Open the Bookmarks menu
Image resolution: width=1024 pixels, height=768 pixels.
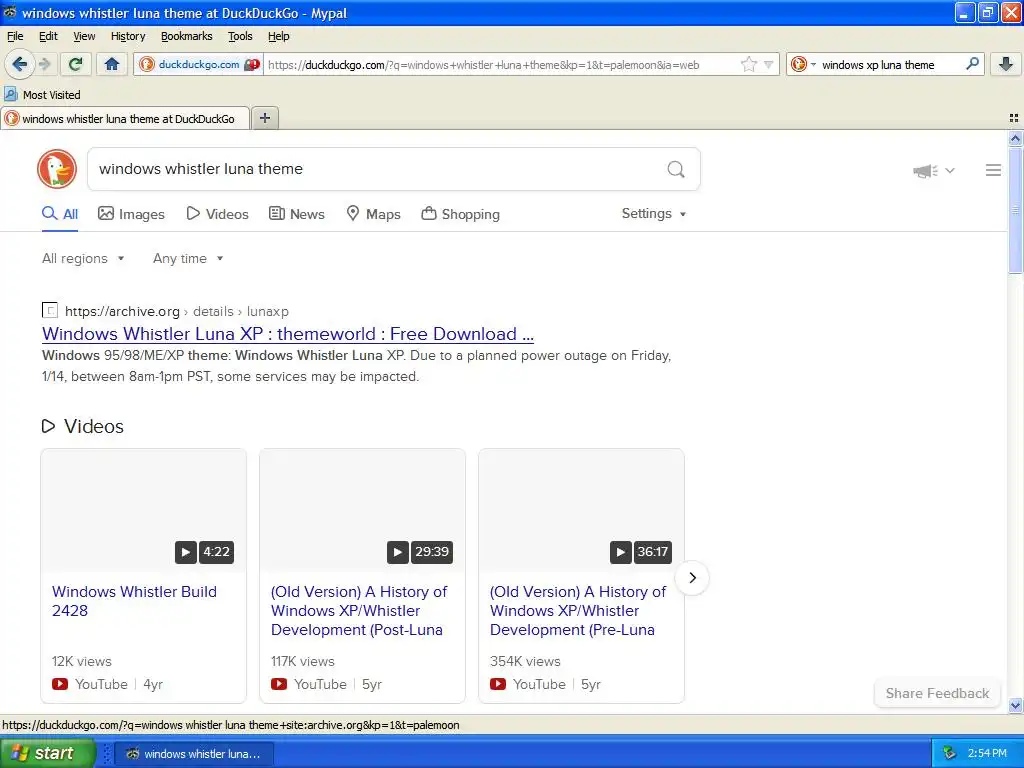(187, 36)
